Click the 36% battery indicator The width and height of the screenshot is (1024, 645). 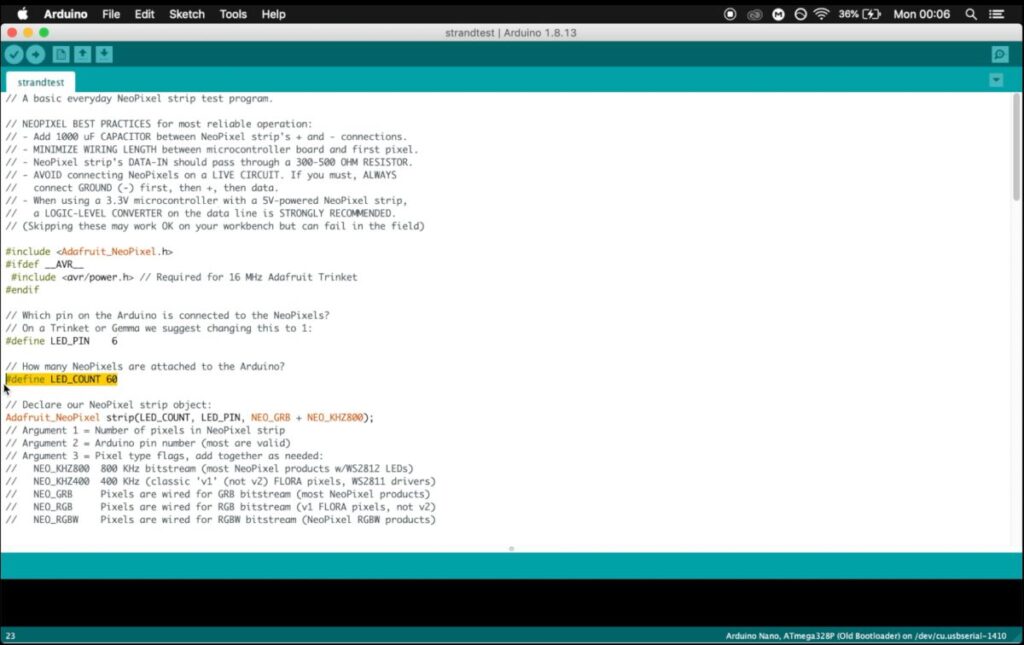click(x=859, y=14)
